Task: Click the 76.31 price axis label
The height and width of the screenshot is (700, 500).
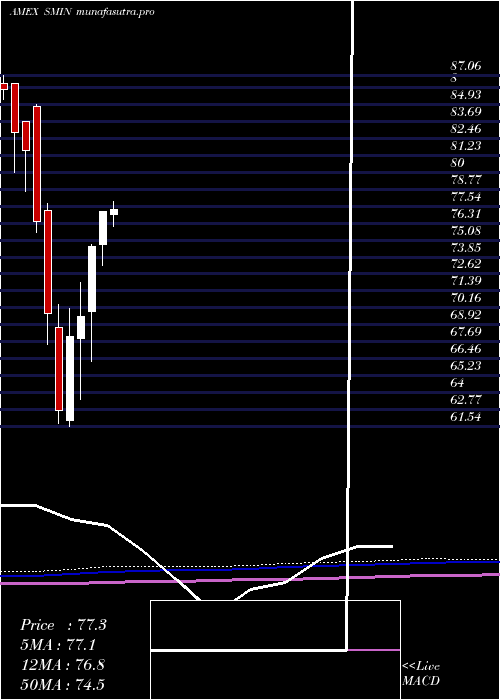Action: pyautogui.click(x=466, y=213)
